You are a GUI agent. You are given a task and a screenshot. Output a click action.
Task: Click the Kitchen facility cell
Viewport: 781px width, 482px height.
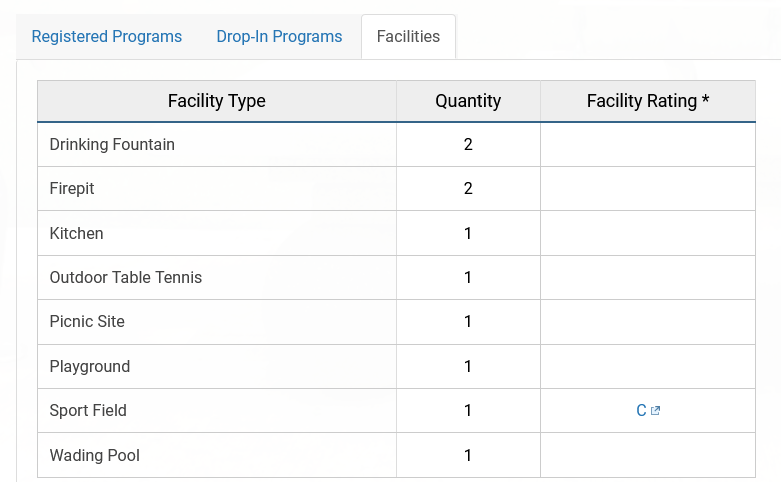[x=76, y=233]
